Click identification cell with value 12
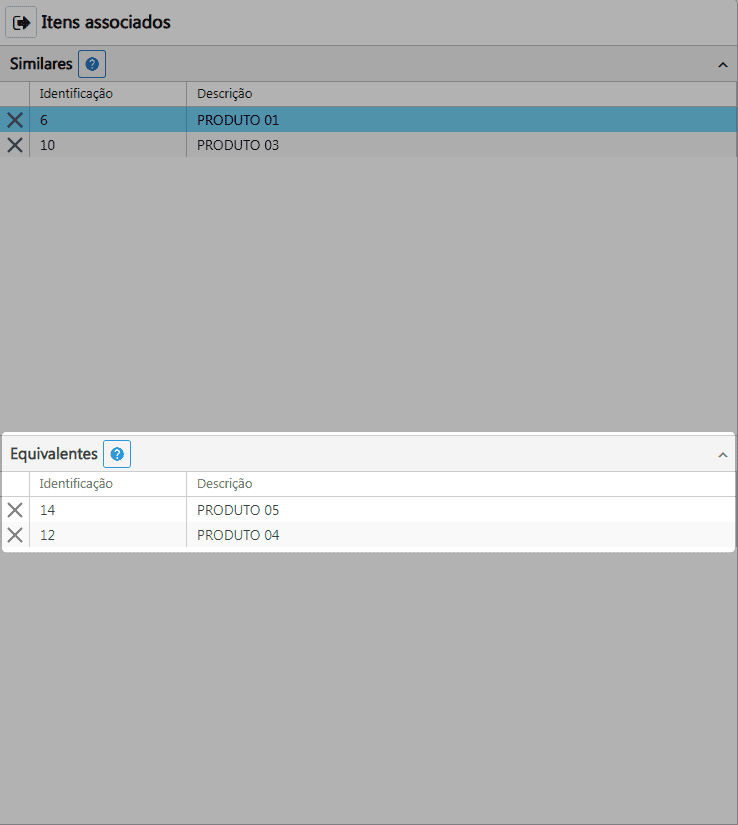The image size is (738, 825). 47,535
